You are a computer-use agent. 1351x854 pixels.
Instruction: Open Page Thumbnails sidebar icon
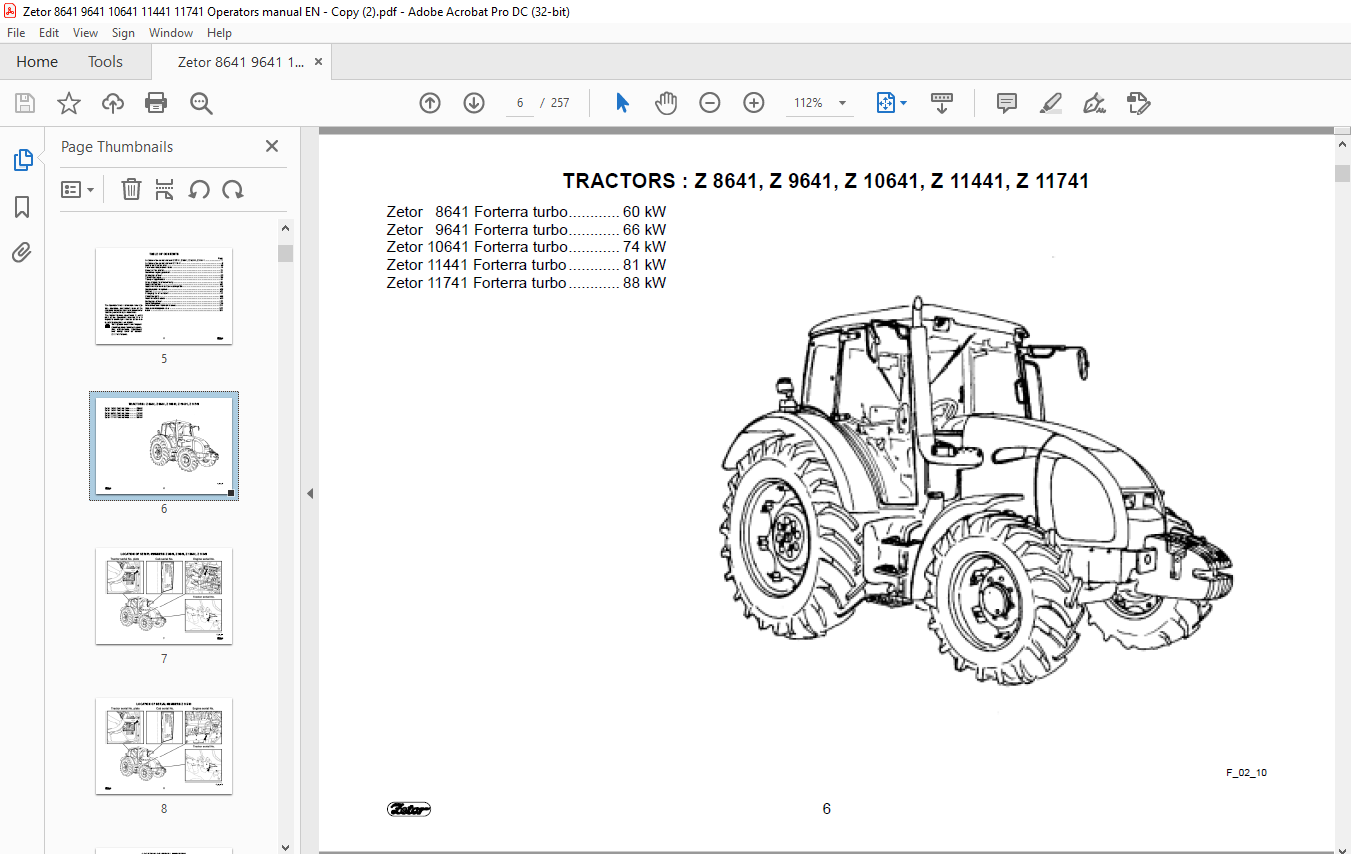[22, 159]
